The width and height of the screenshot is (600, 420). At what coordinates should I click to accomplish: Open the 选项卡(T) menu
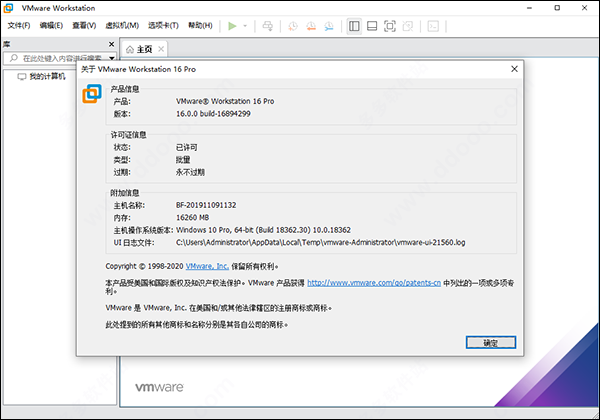pyautogui.click(x=163, y=26)
